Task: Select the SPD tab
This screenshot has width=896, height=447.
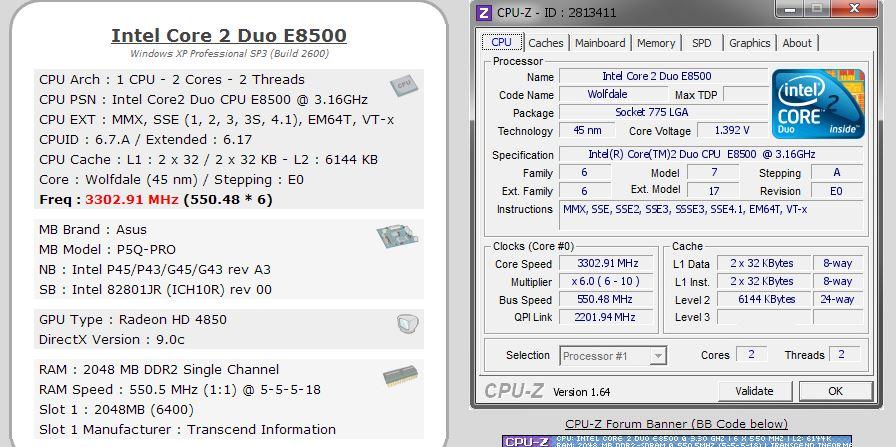Action: [702, 43]
